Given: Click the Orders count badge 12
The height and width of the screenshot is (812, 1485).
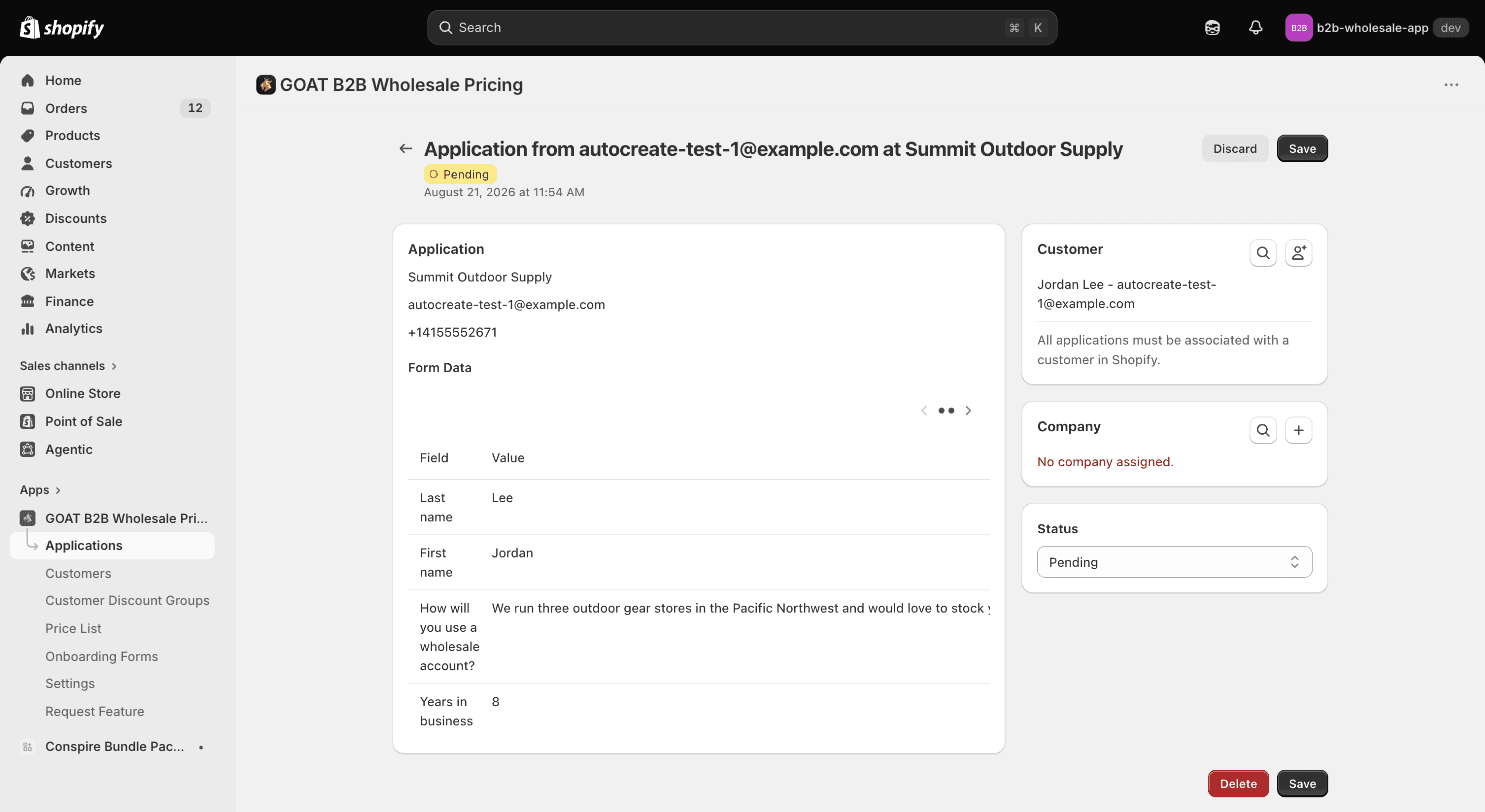Looking at the screenshot, I should coord(195,108).
